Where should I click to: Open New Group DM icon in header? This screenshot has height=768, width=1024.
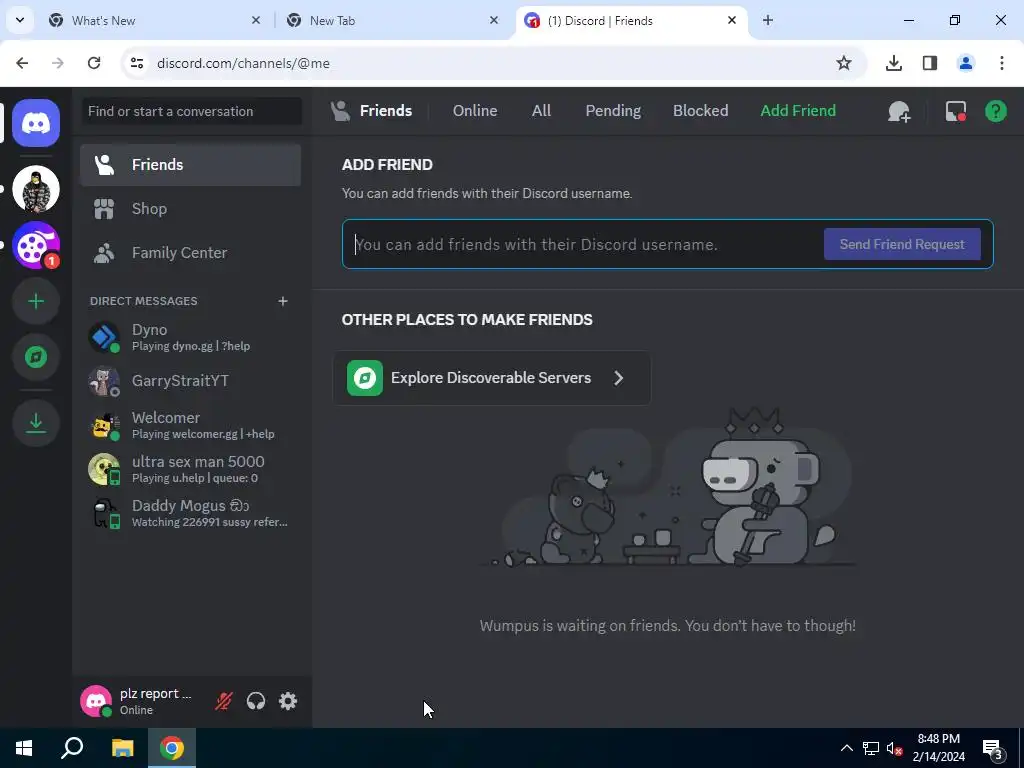899,111
